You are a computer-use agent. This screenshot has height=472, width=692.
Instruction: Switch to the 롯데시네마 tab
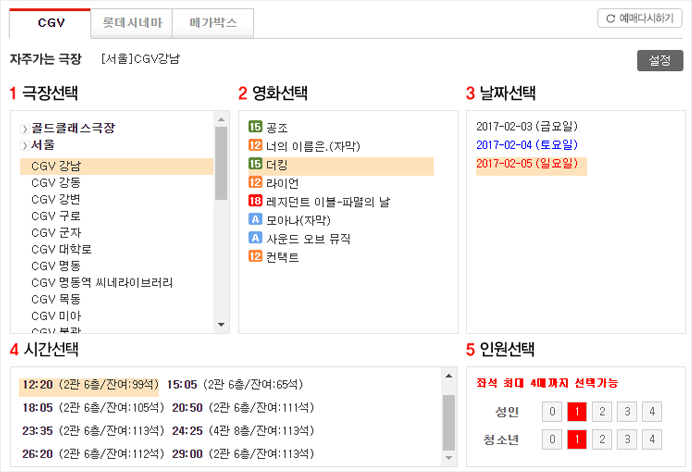(x=132, y=23)
